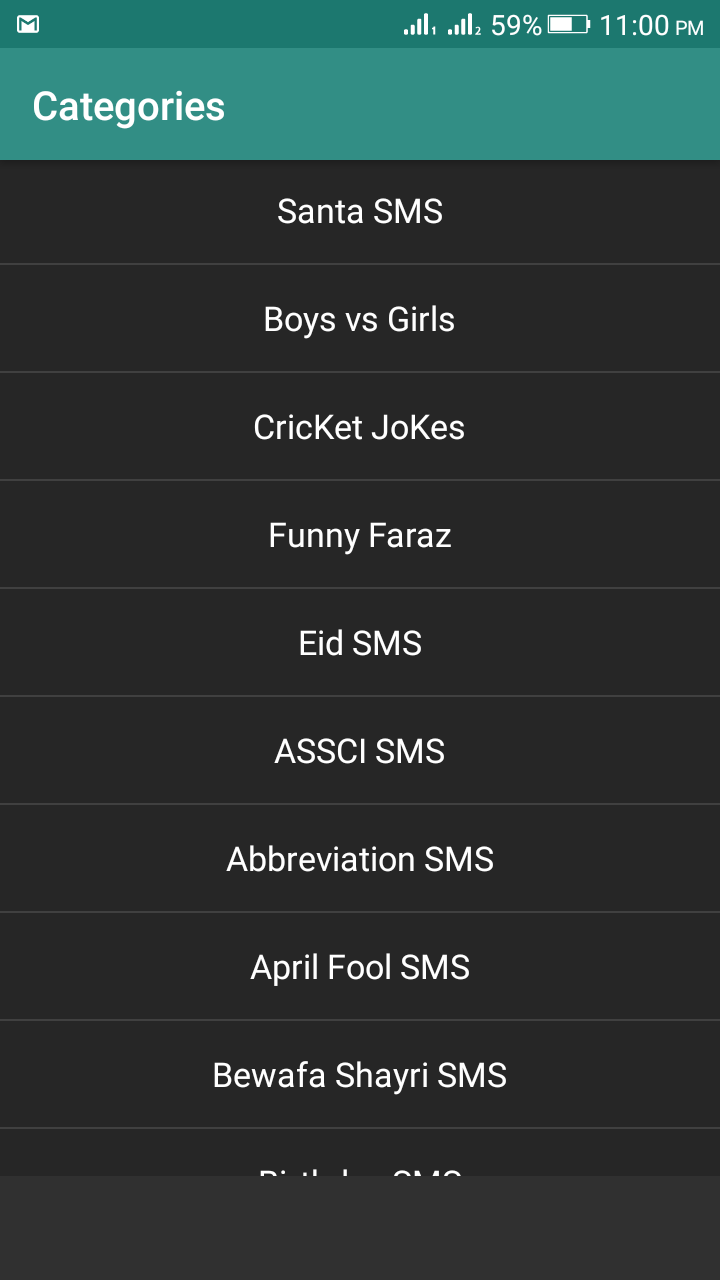
Task: Select the Boys vs Girls category
Action: (x=360, y=320)
